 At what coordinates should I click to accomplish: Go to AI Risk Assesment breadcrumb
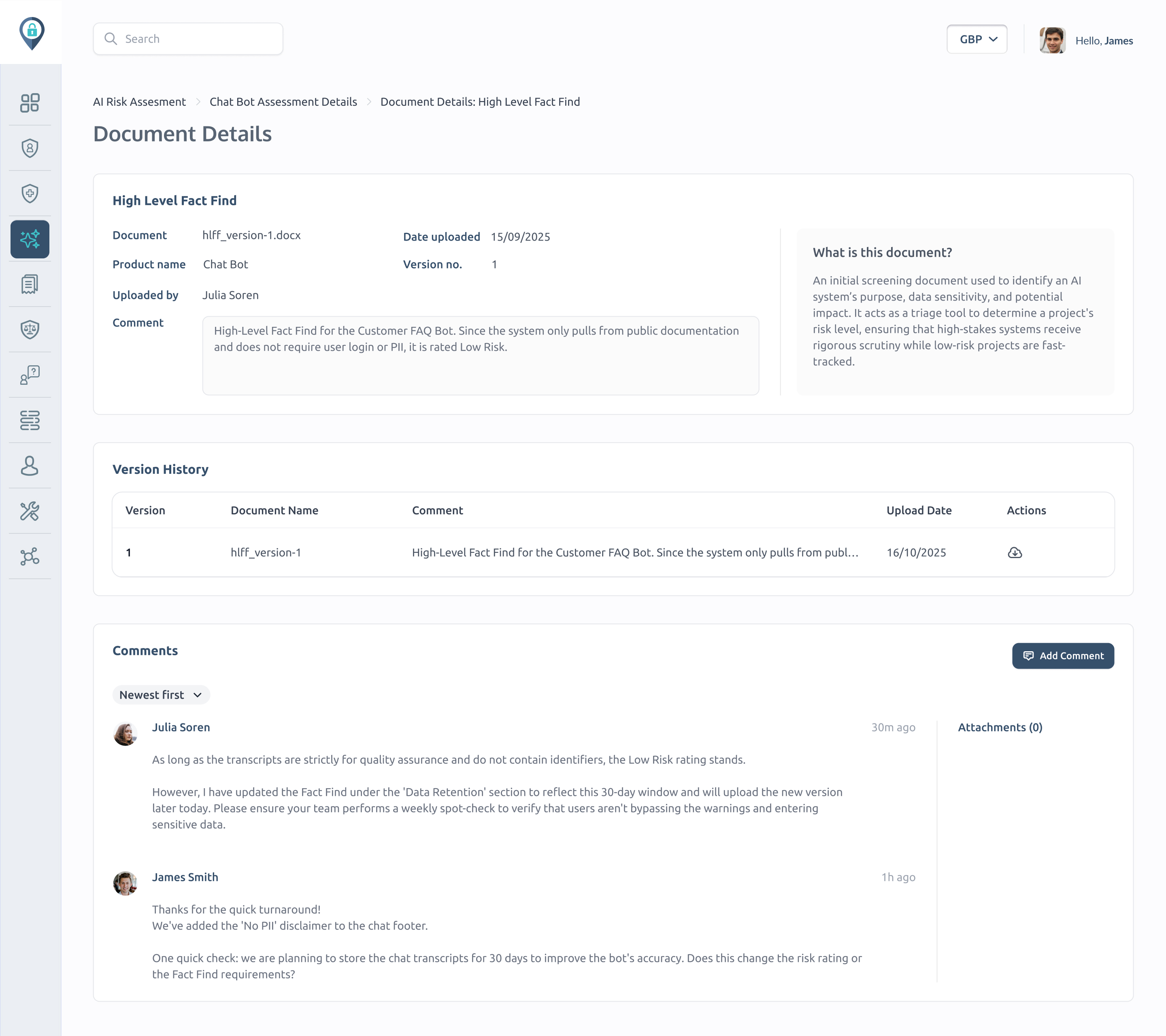tap(139, 102)
